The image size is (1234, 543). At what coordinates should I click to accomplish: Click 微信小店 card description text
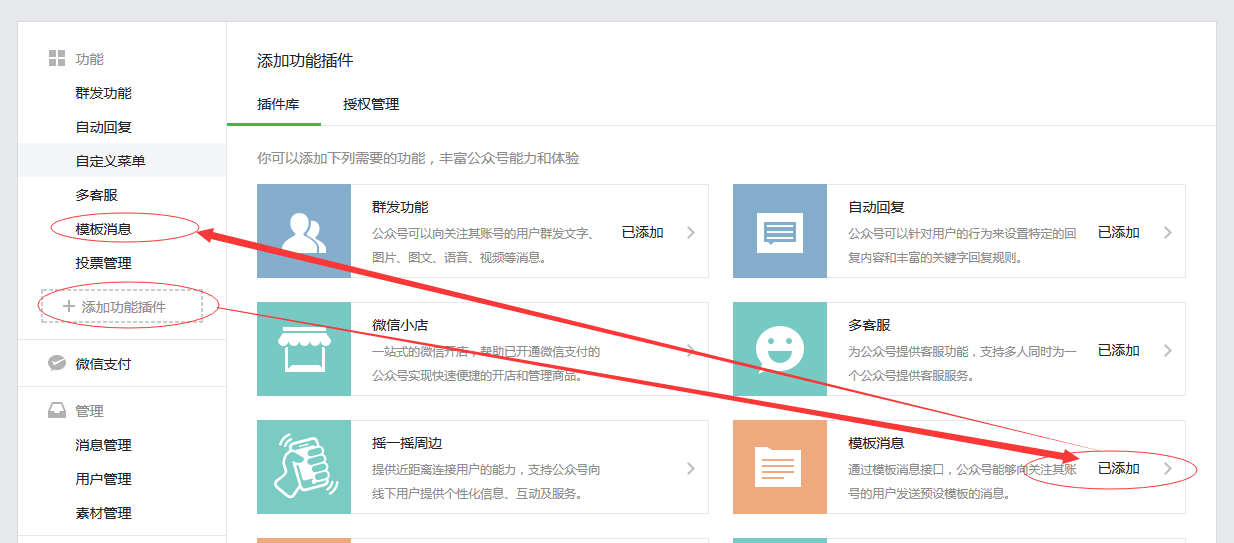pyautogui.click(x=486, y=364)
